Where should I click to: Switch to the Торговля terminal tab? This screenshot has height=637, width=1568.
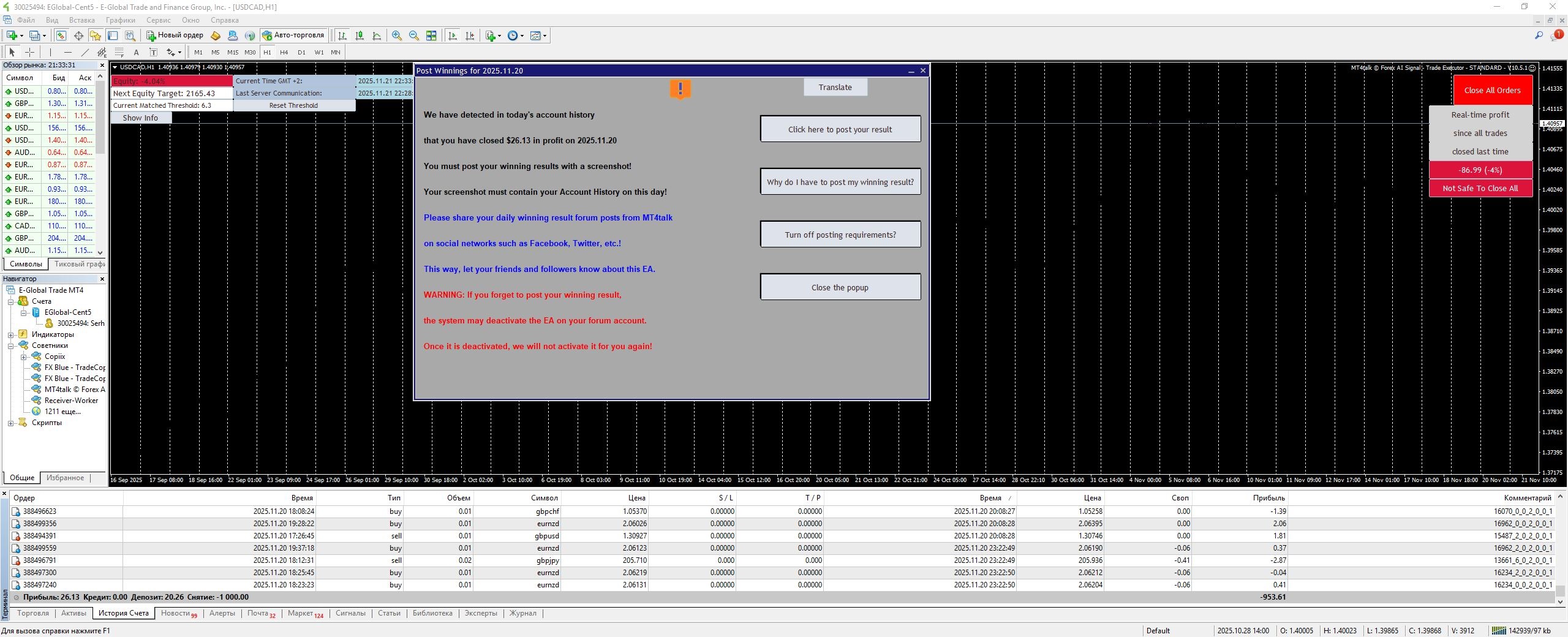33,613
